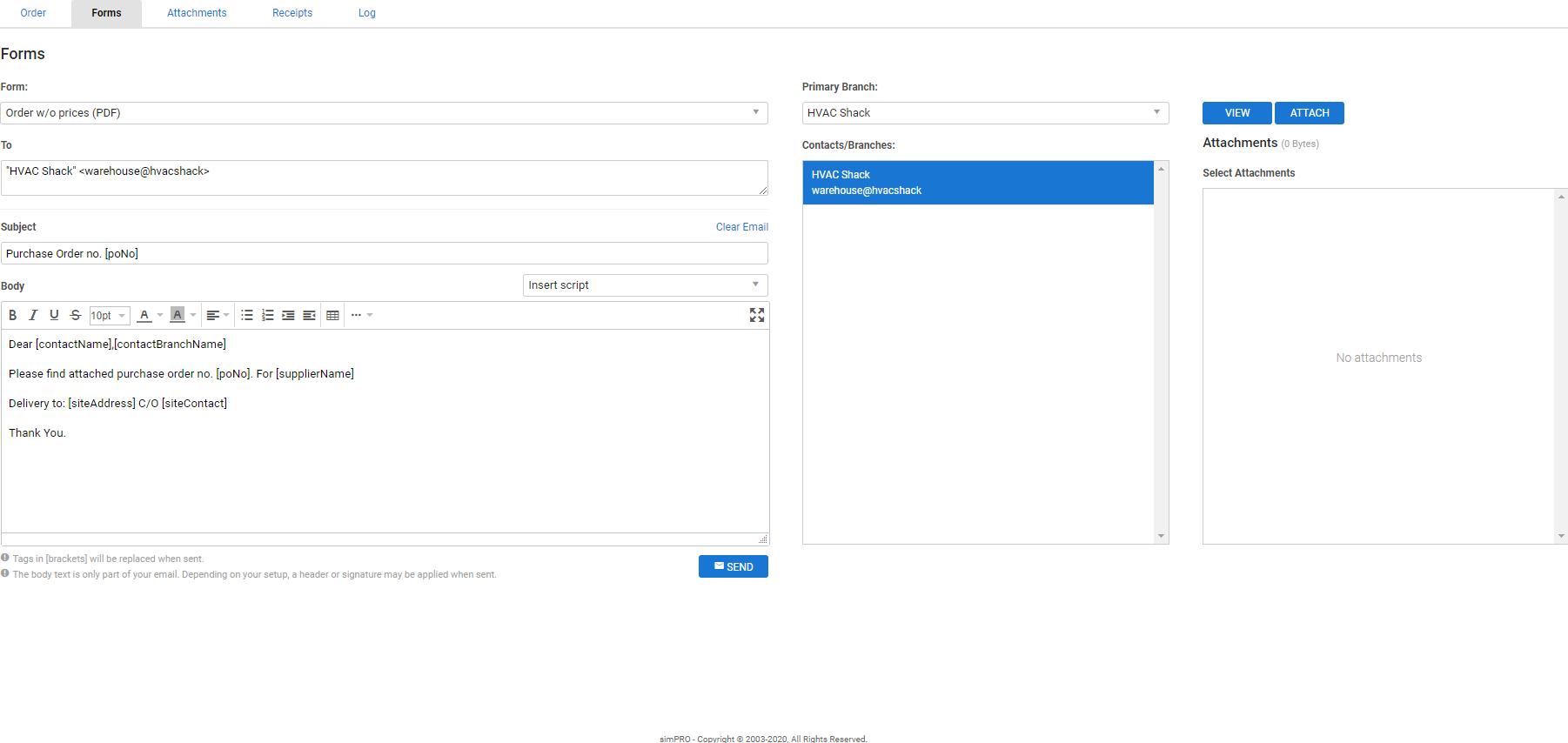Screen dimensions: 1568x743
Task: Click info icon beside 'The body text' note
Action: (5, 573)
